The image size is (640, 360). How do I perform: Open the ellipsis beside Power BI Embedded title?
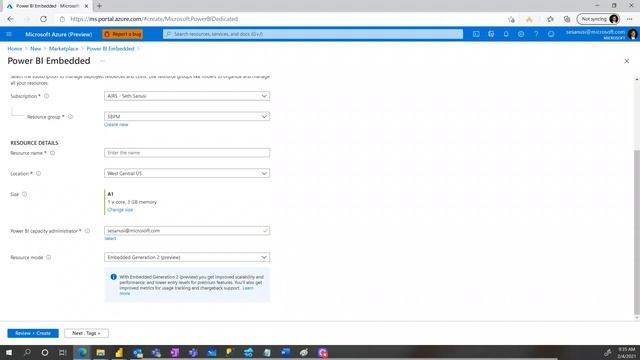point(102,61)
